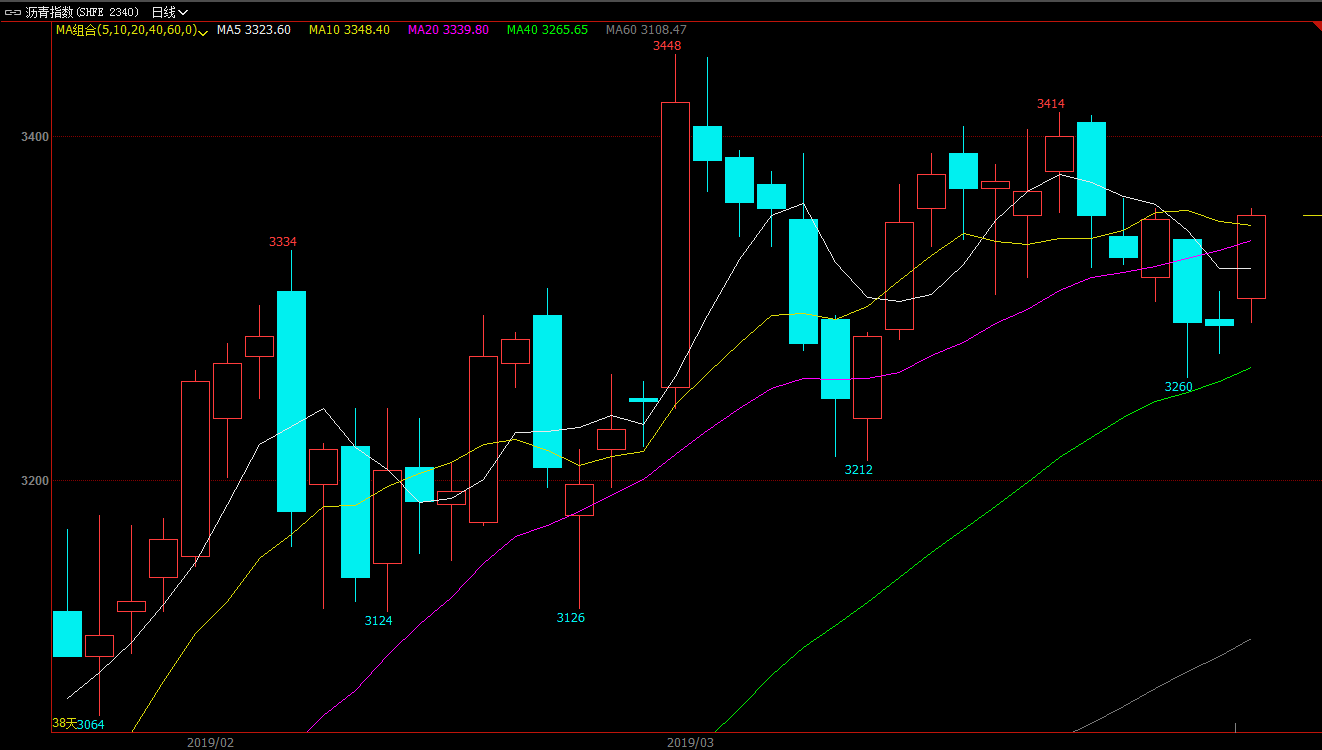Viewport: 1322px width, 750px height.
Task: Select the MA20 3339.80 indicator label
Action: [448, 30]
